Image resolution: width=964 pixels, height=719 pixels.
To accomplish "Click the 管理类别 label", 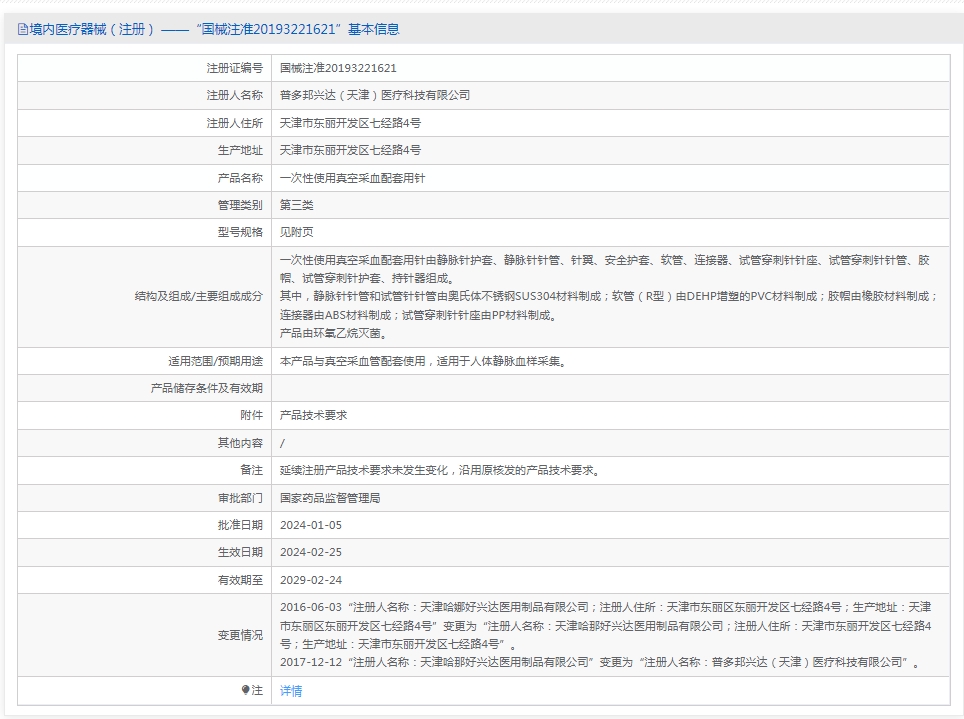I will coord(240,205).
